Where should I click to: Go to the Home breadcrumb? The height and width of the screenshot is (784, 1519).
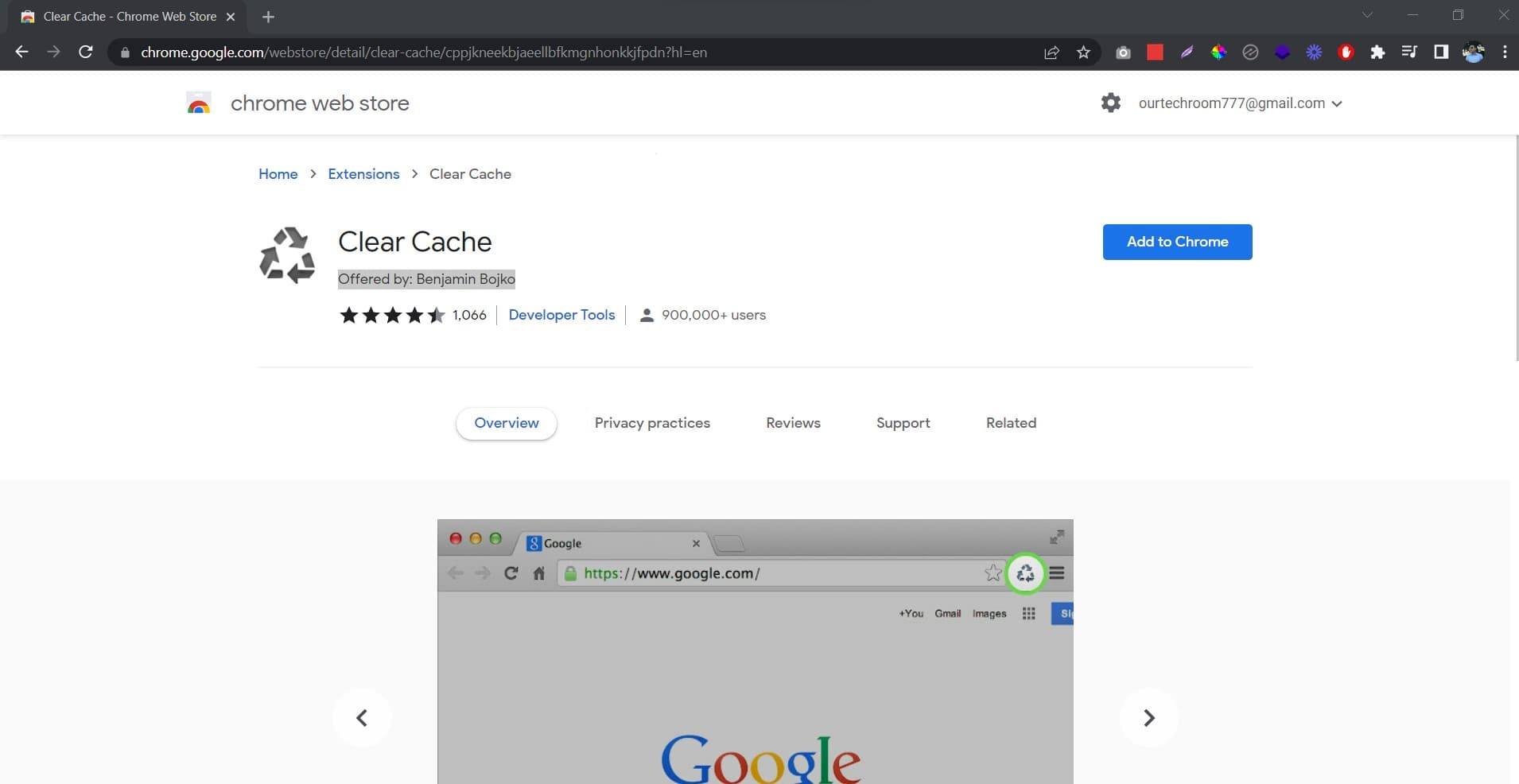(278, 174)
